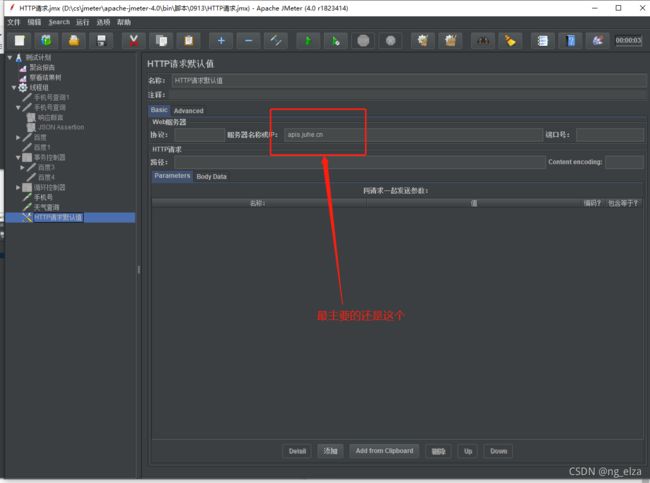
Task: Click the Start no pauses icon
Action: pyautogui.click(x=335, y=41)
